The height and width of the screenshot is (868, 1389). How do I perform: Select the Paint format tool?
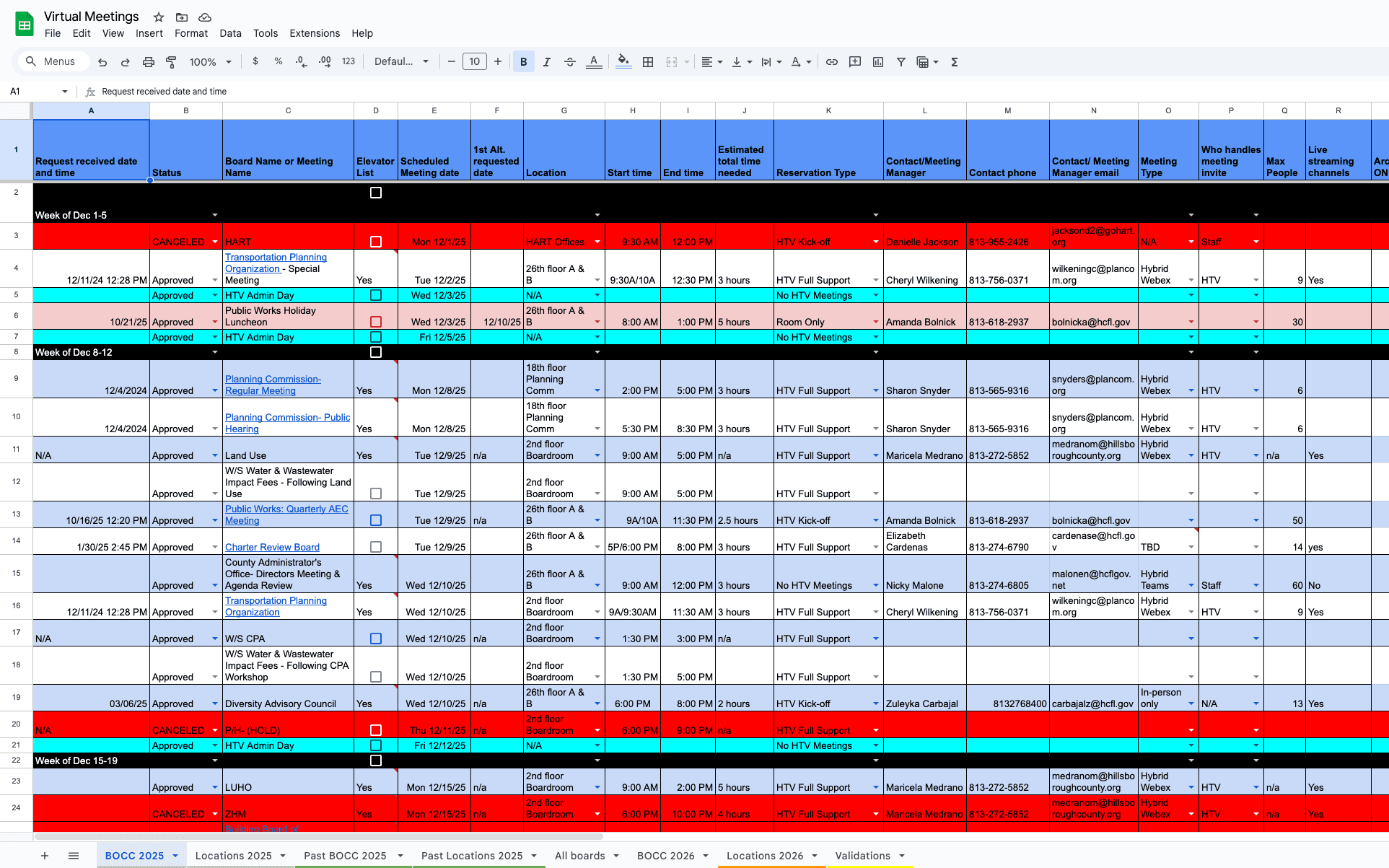coord(171,62)
